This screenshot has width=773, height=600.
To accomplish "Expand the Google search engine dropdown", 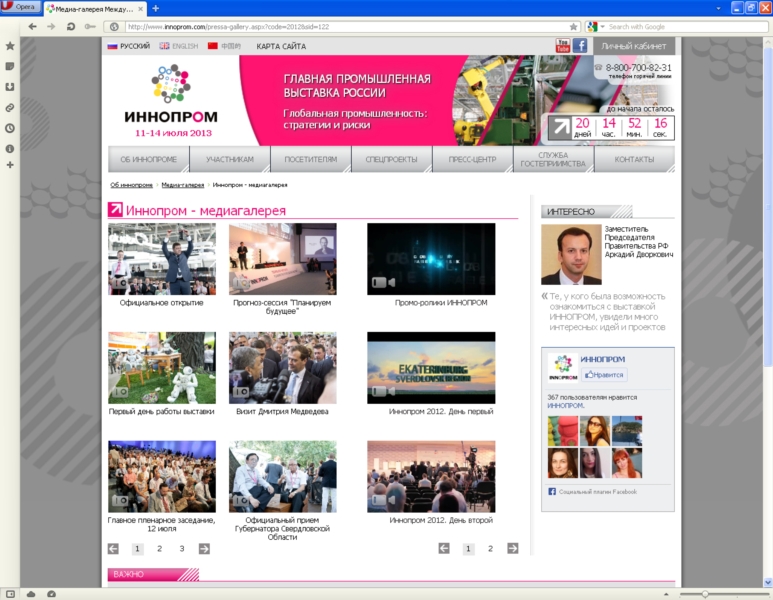I will 595,26.
